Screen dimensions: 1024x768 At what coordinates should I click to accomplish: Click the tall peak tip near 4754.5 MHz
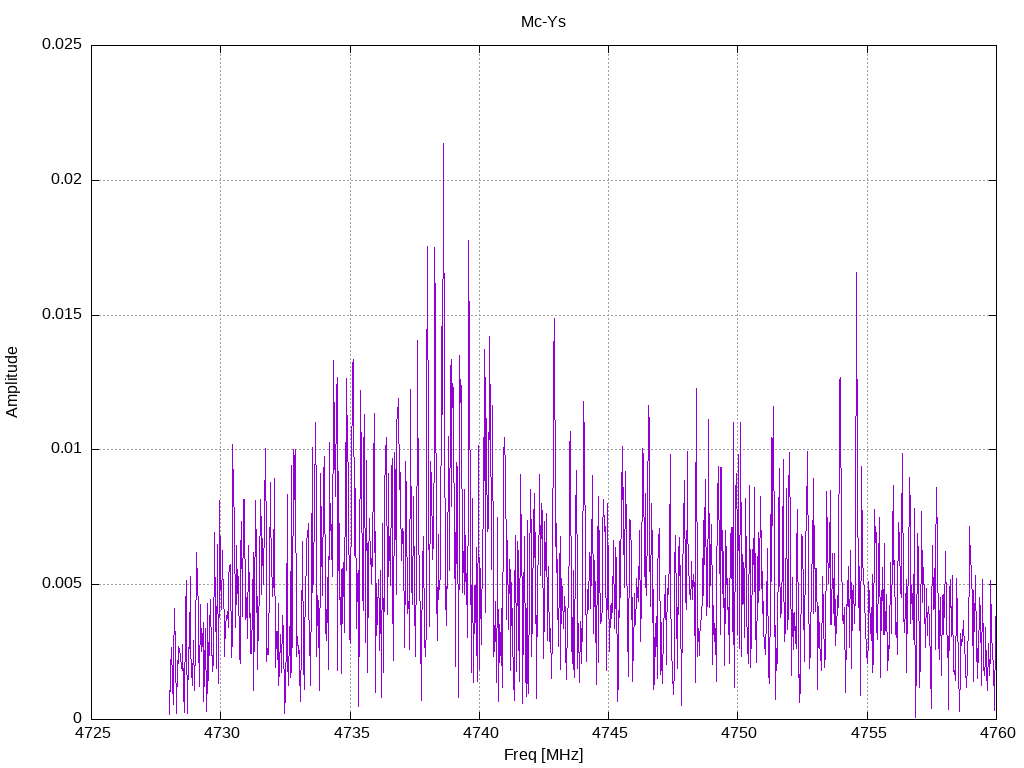click(x=856, y=273)
